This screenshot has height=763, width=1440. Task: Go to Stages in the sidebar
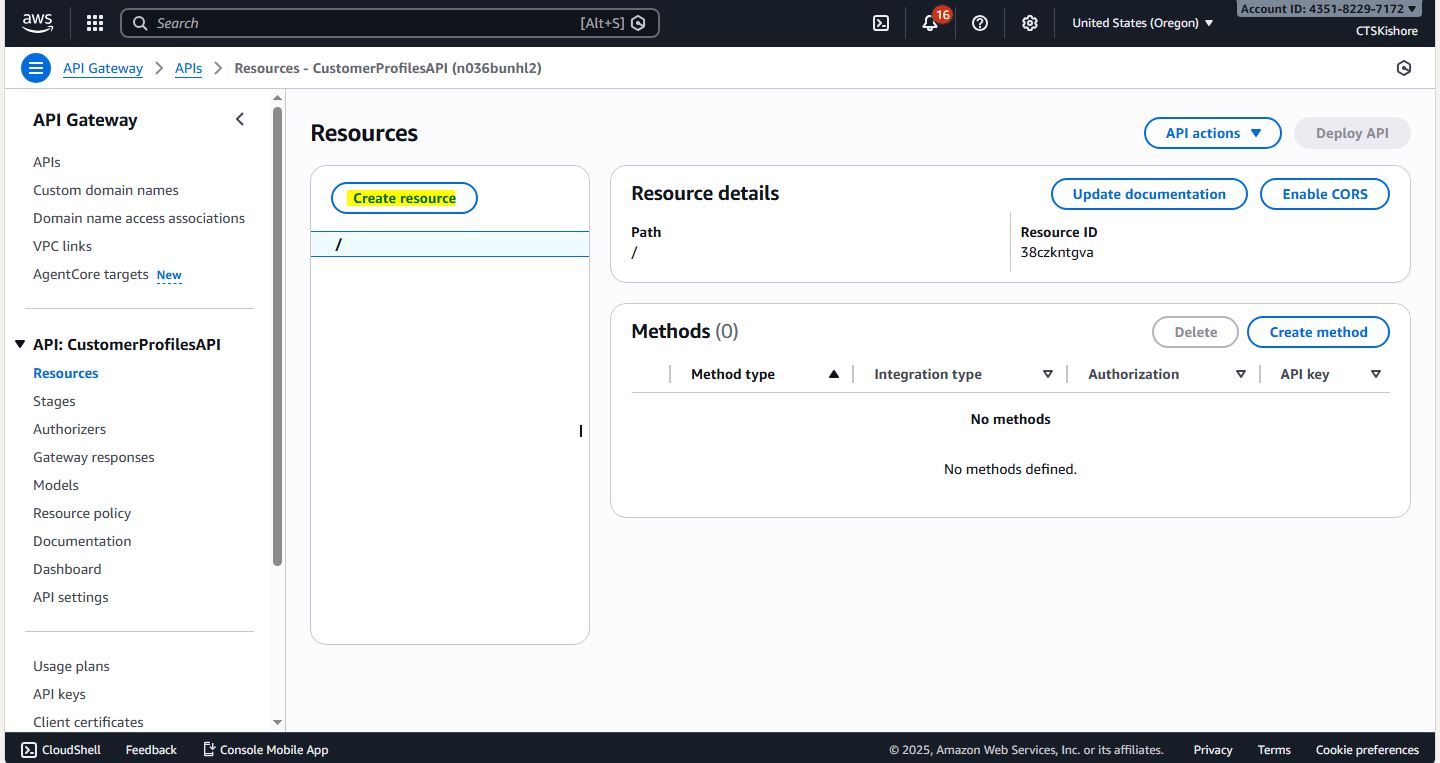pyautogui.click(x=54, y=401)
